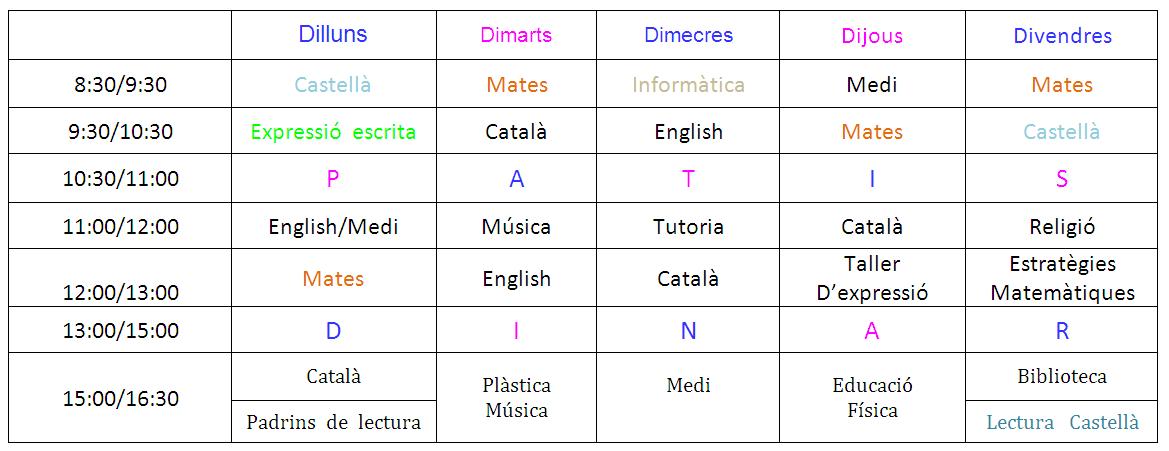1169x451 pixels.
Task: Click the Religió cell on Divendres
Action: point(1062,227)
